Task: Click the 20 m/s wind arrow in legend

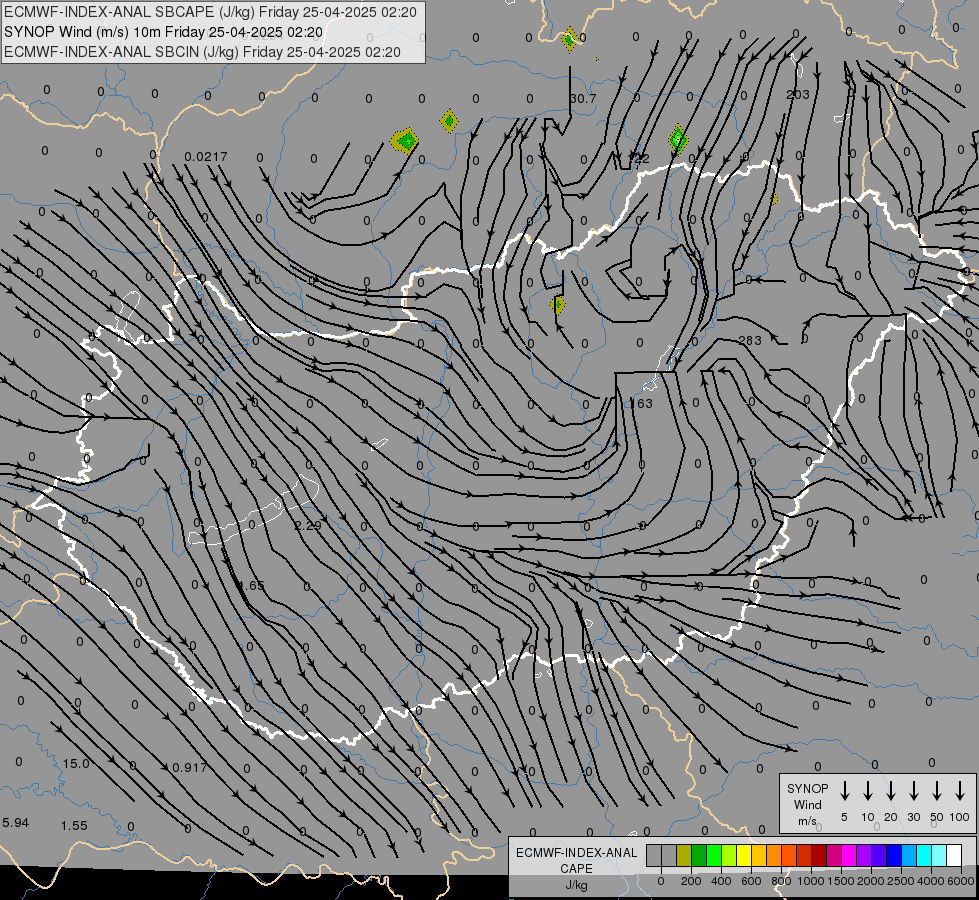Action: click(891, 791)
